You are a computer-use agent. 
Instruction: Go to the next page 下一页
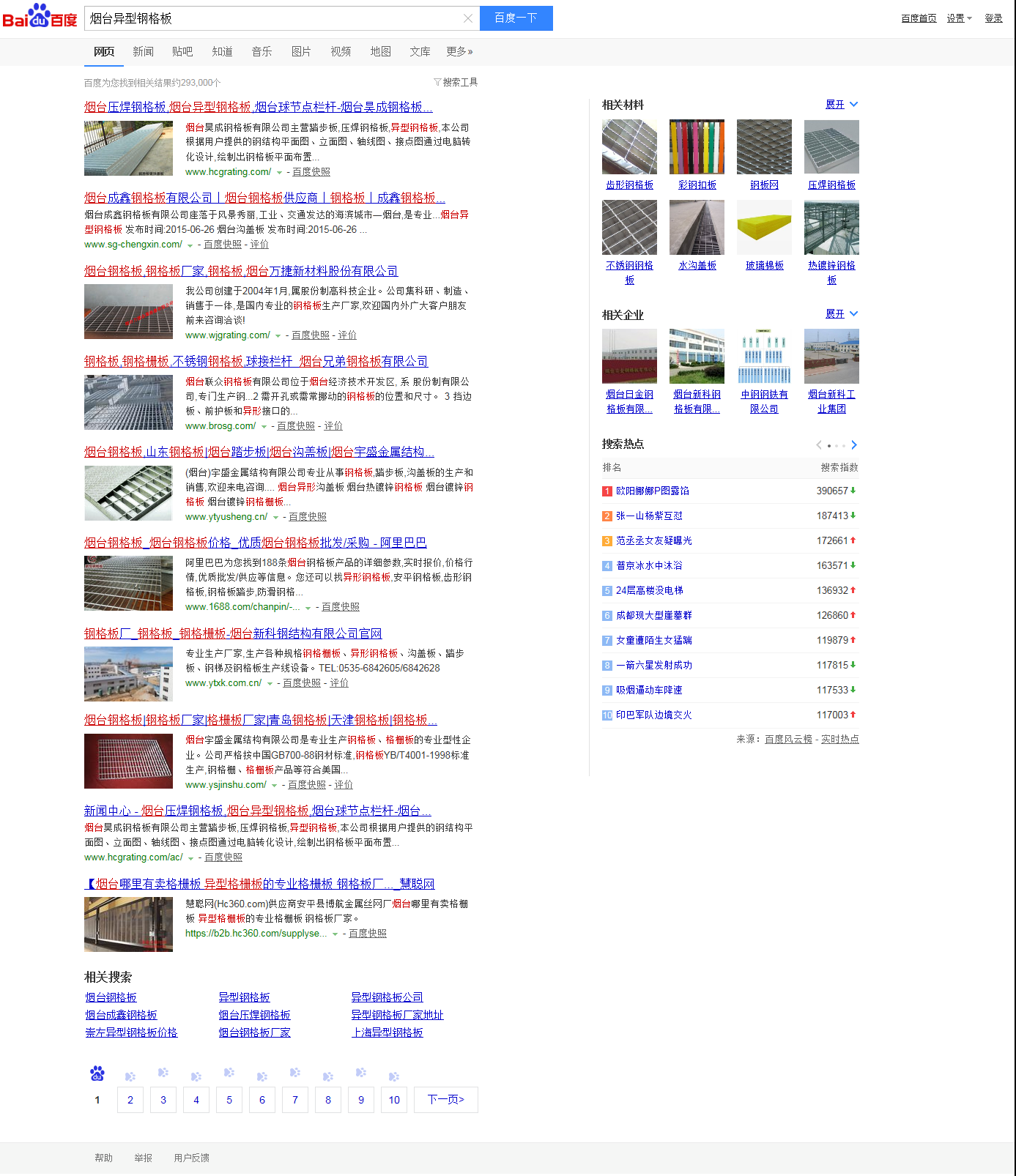coord(445,1100)
